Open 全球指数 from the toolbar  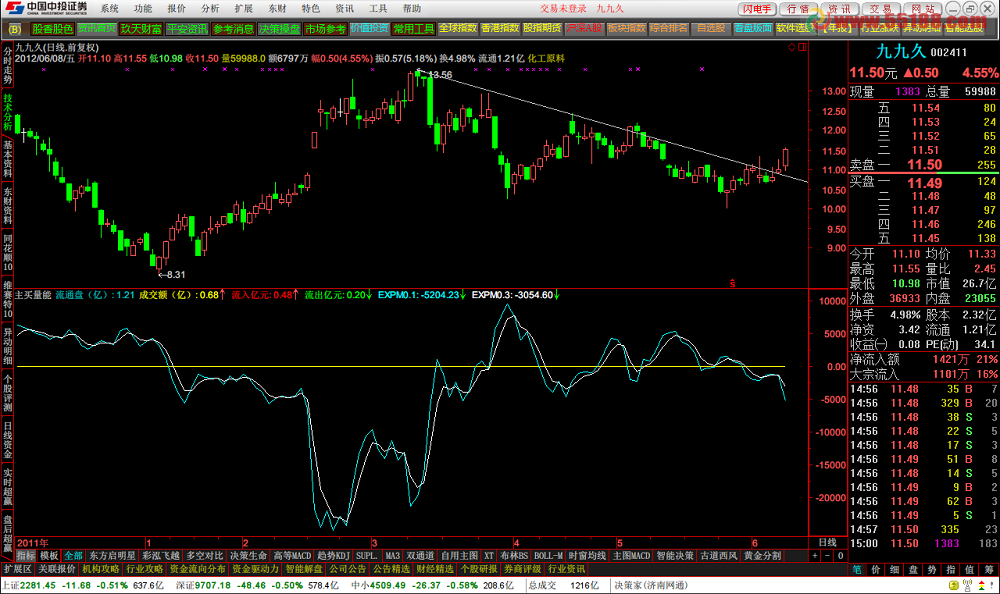(x=458, y=28)
